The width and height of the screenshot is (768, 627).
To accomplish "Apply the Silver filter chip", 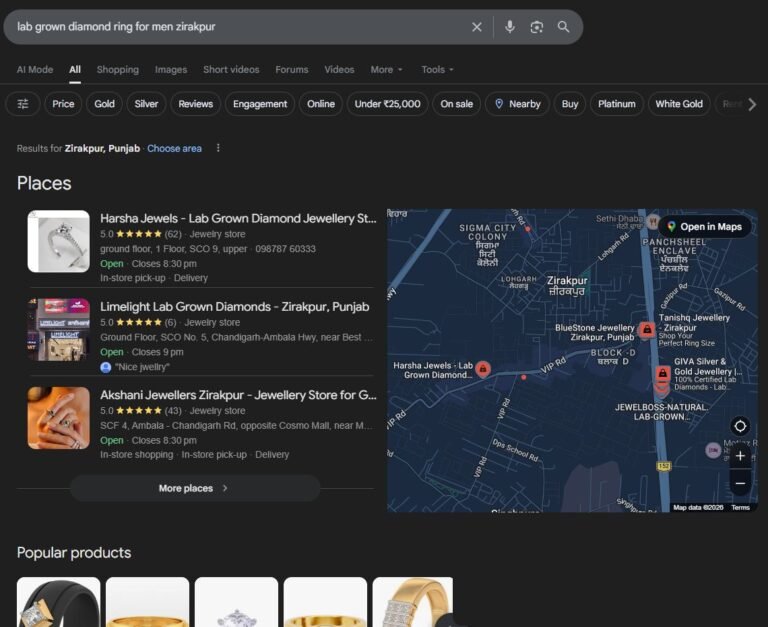I will click(x=146, y=104).
